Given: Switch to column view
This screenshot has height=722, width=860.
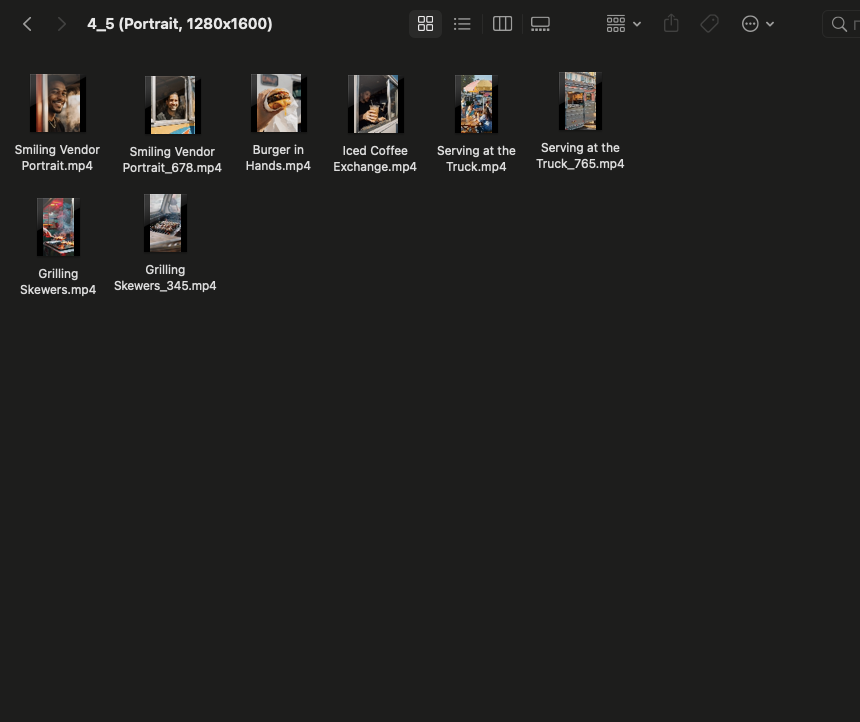Looking at the screenshot, I should [502, 24].
